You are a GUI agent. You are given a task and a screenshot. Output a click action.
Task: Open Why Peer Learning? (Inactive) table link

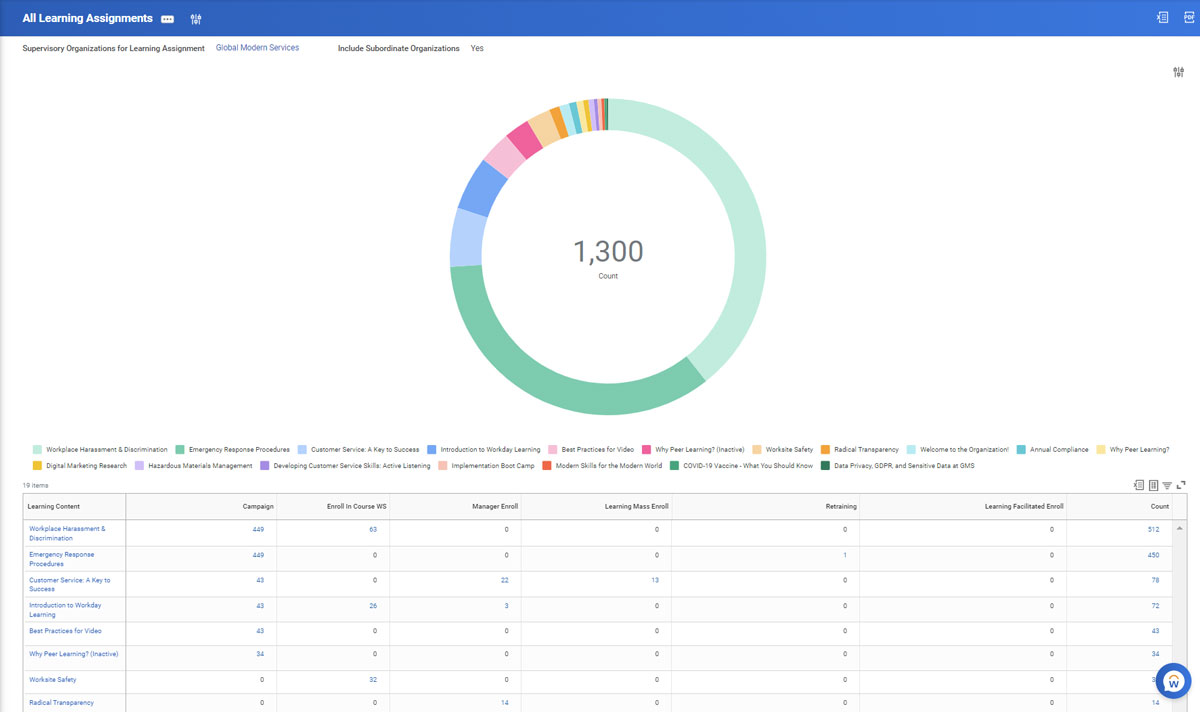pyautogui.click(x=74, y=654)
